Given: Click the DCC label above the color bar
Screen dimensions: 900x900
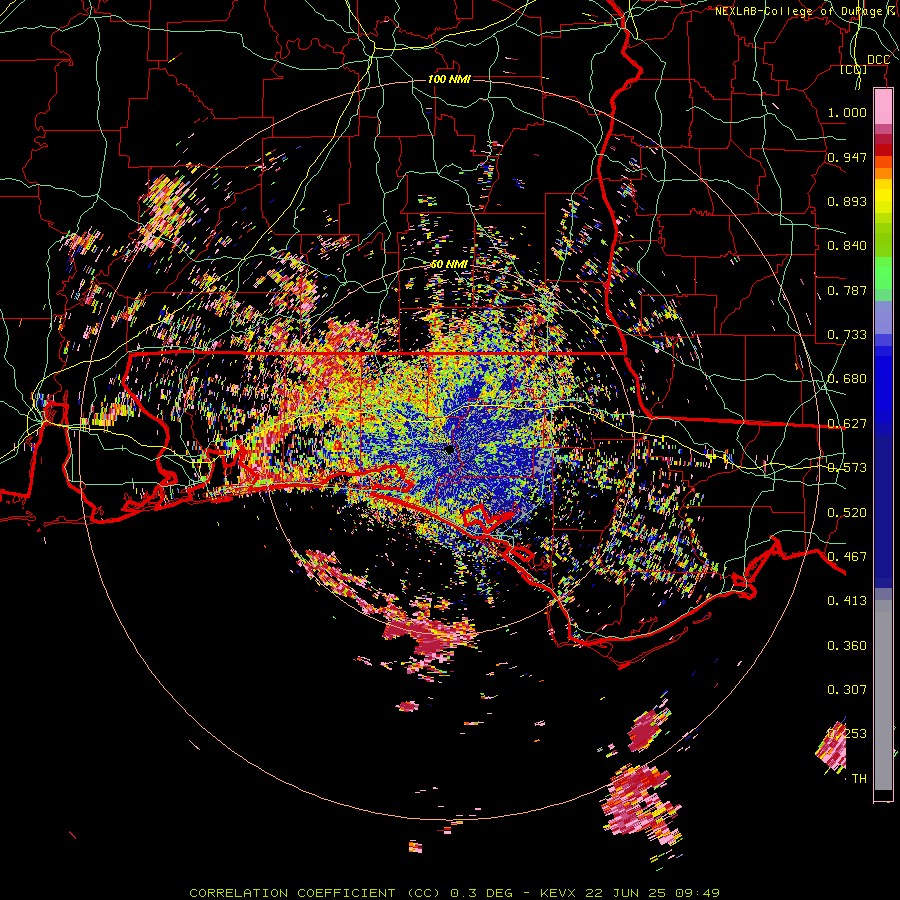Looking at the screenshot, I should pos(878,60).
